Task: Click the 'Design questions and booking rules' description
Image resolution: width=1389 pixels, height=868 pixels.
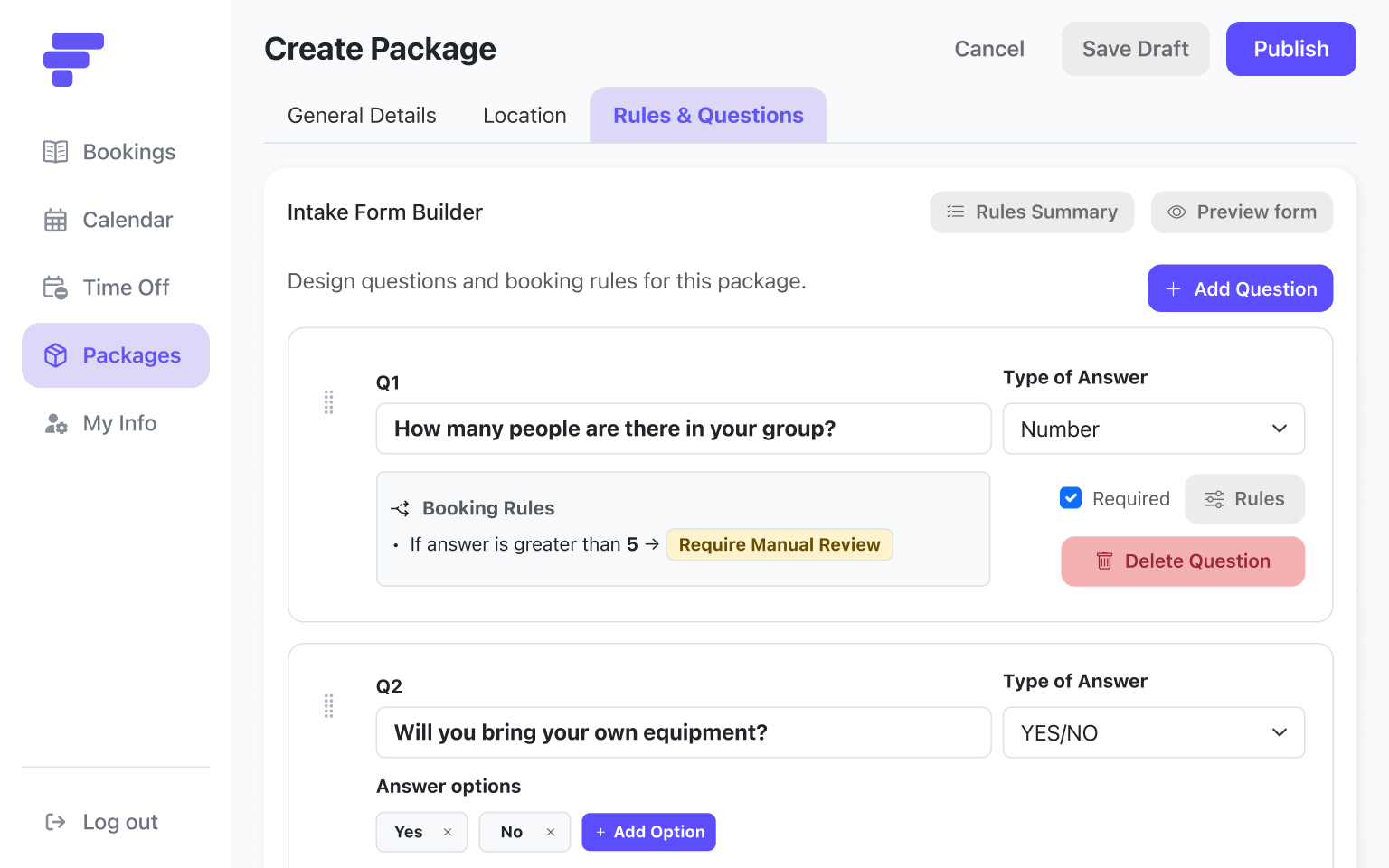Action: click(547, 281)
